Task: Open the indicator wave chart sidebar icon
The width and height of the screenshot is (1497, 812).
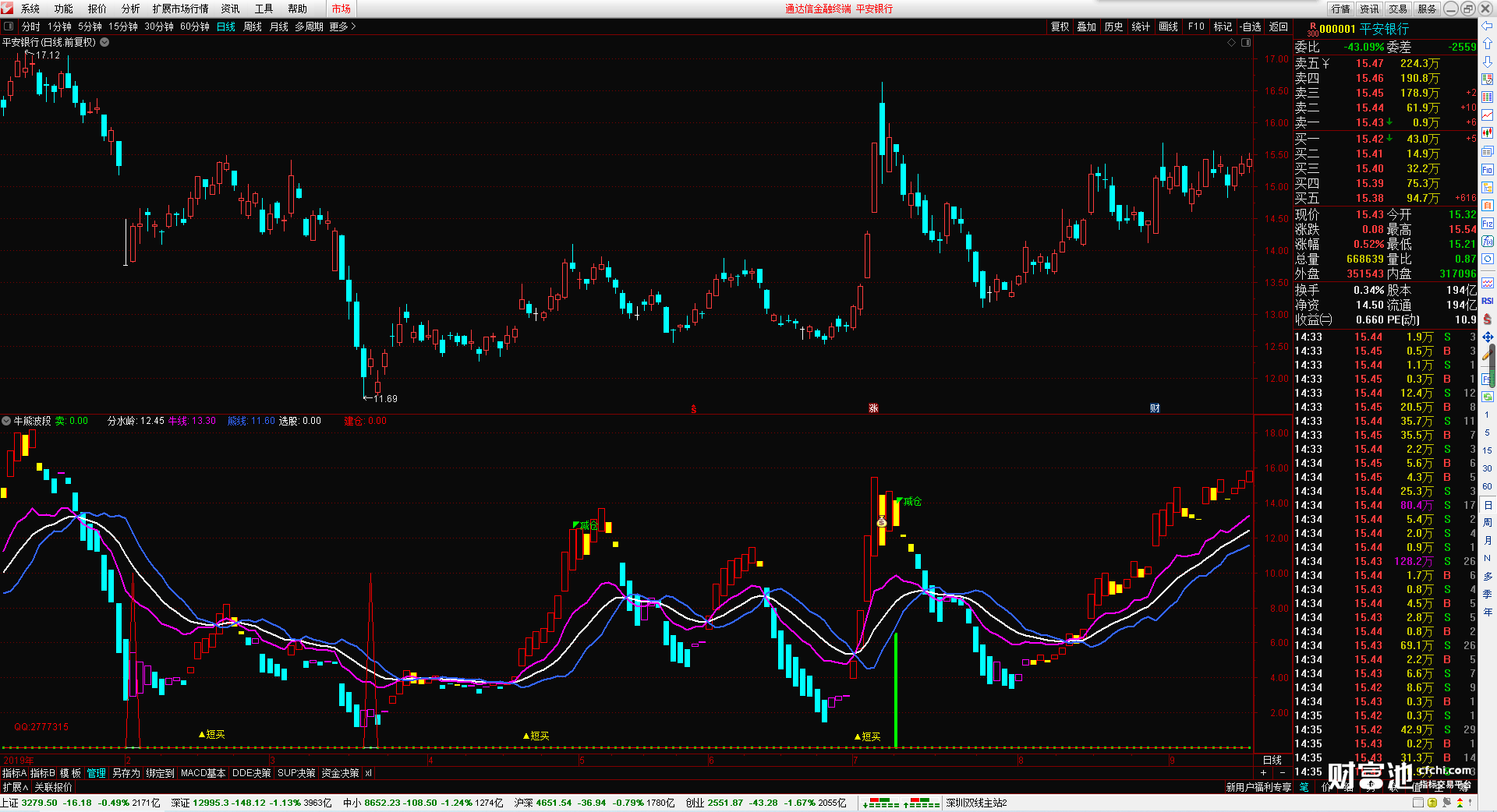Action: [1488, 282]
